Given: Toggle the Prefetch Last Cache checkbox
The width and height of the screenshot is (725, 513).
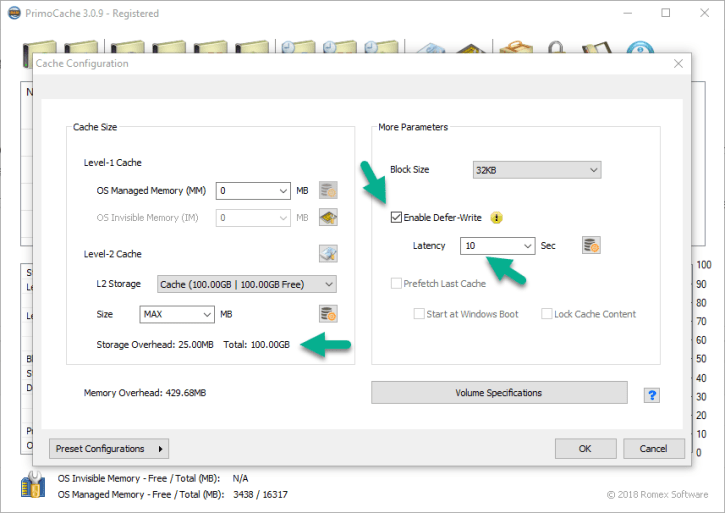Looking at the screenshot, I should pos(397,284).
